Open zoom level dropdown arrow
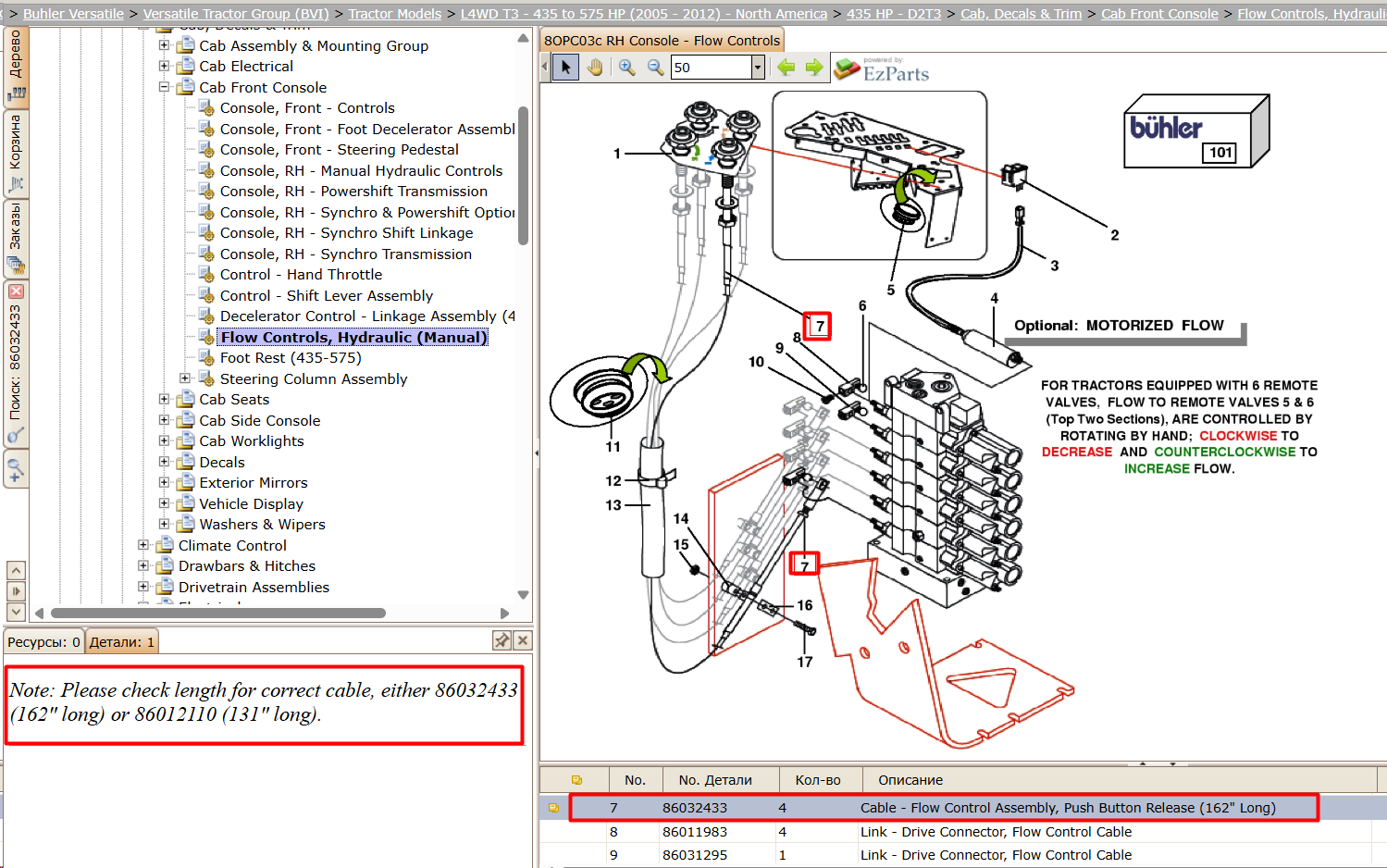The height and width of the screenshot is (868, 1387). click(758, 68)
